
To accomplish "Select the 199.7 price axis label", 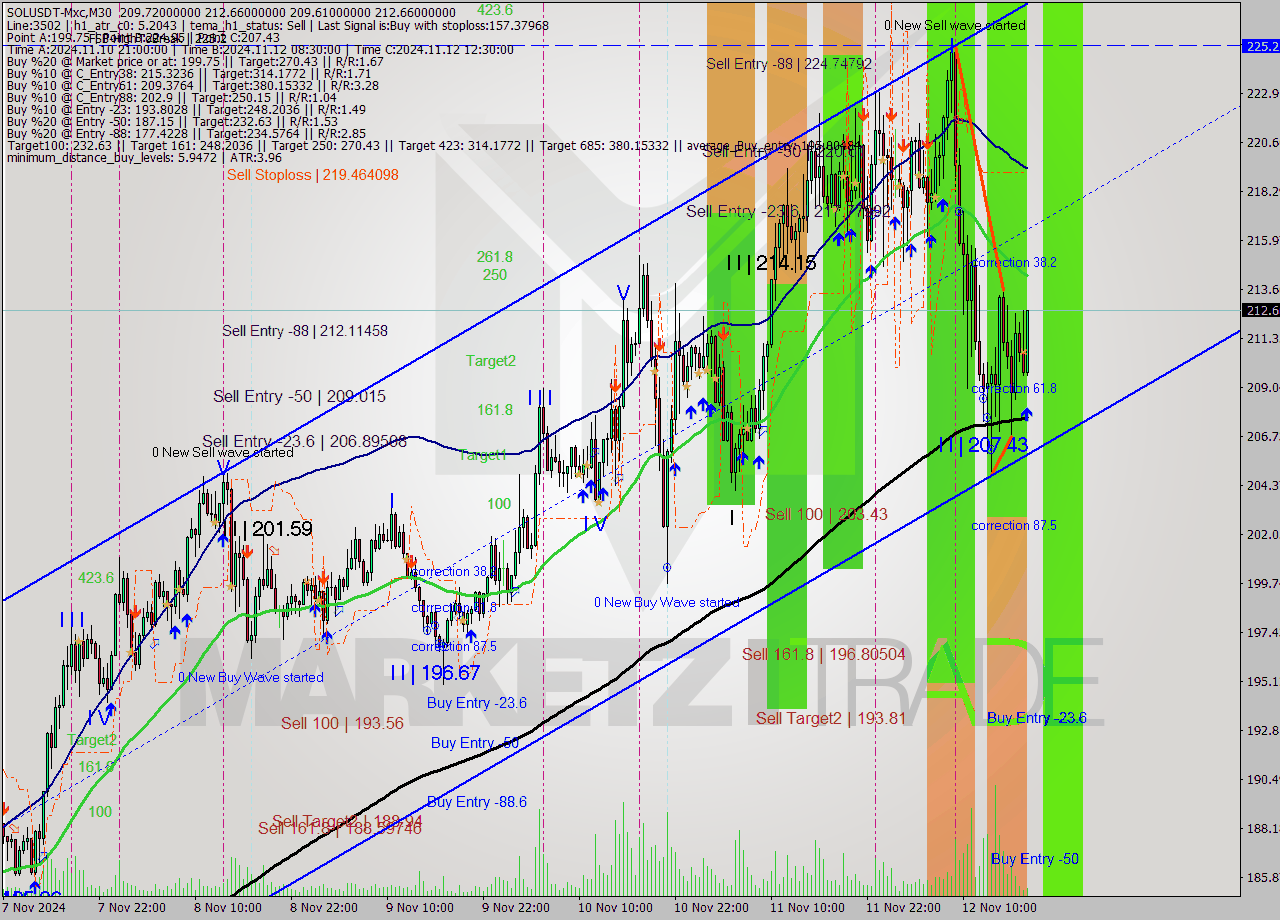I will coord(1262,584).
